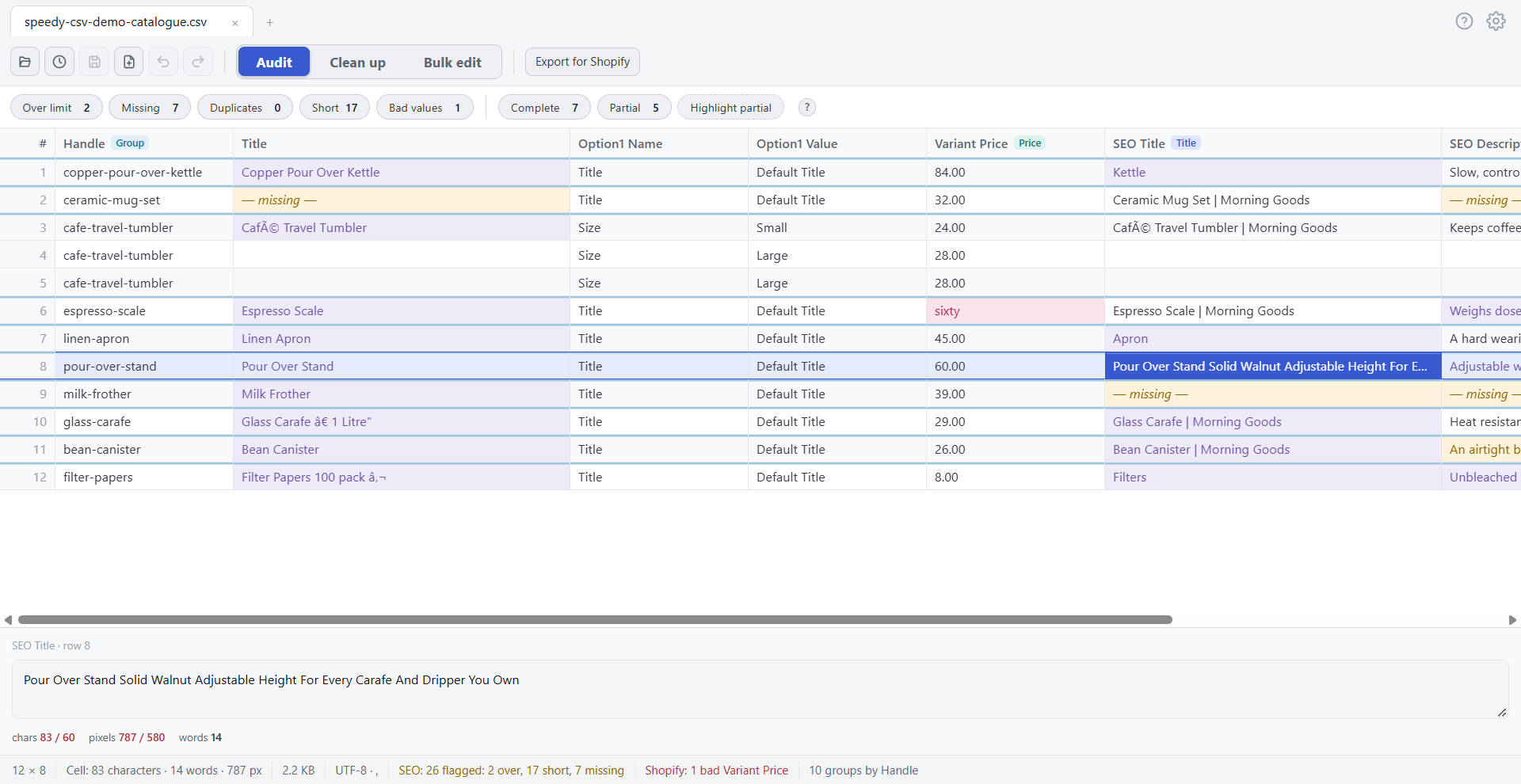The image size is (1521, 784).
Task: Click the SEO Title column header
Action: pos(1272,143)
